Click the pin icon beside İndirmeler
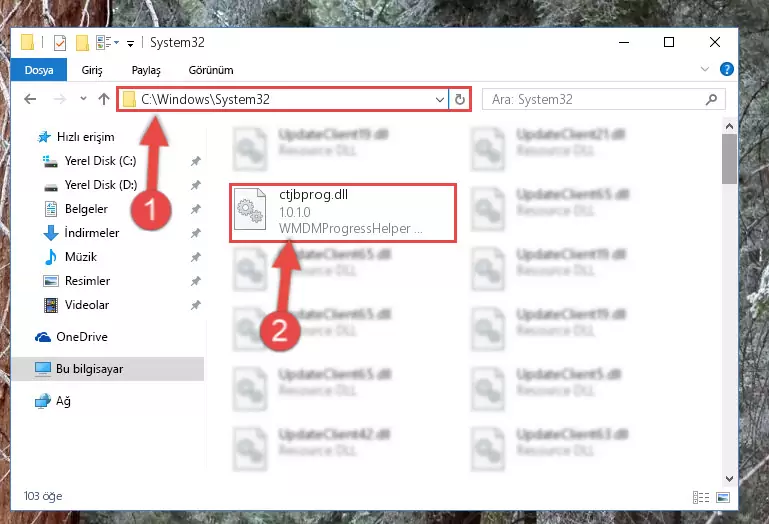 (196, 233)
